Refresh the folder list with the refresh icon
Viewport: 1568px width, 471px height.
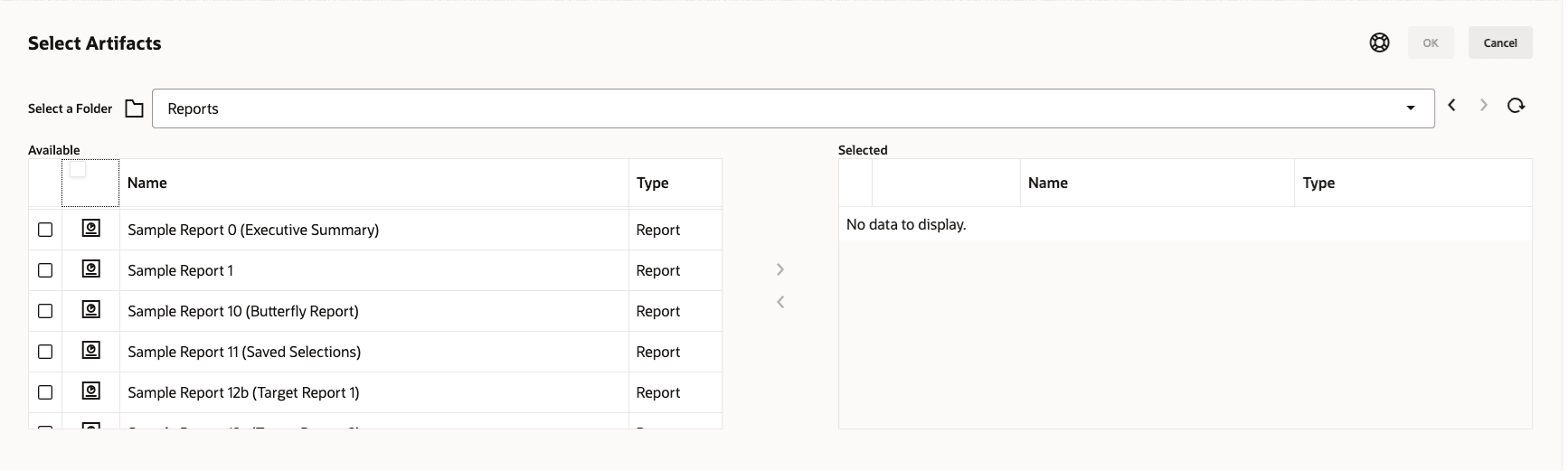click(x=1516, y=106)
